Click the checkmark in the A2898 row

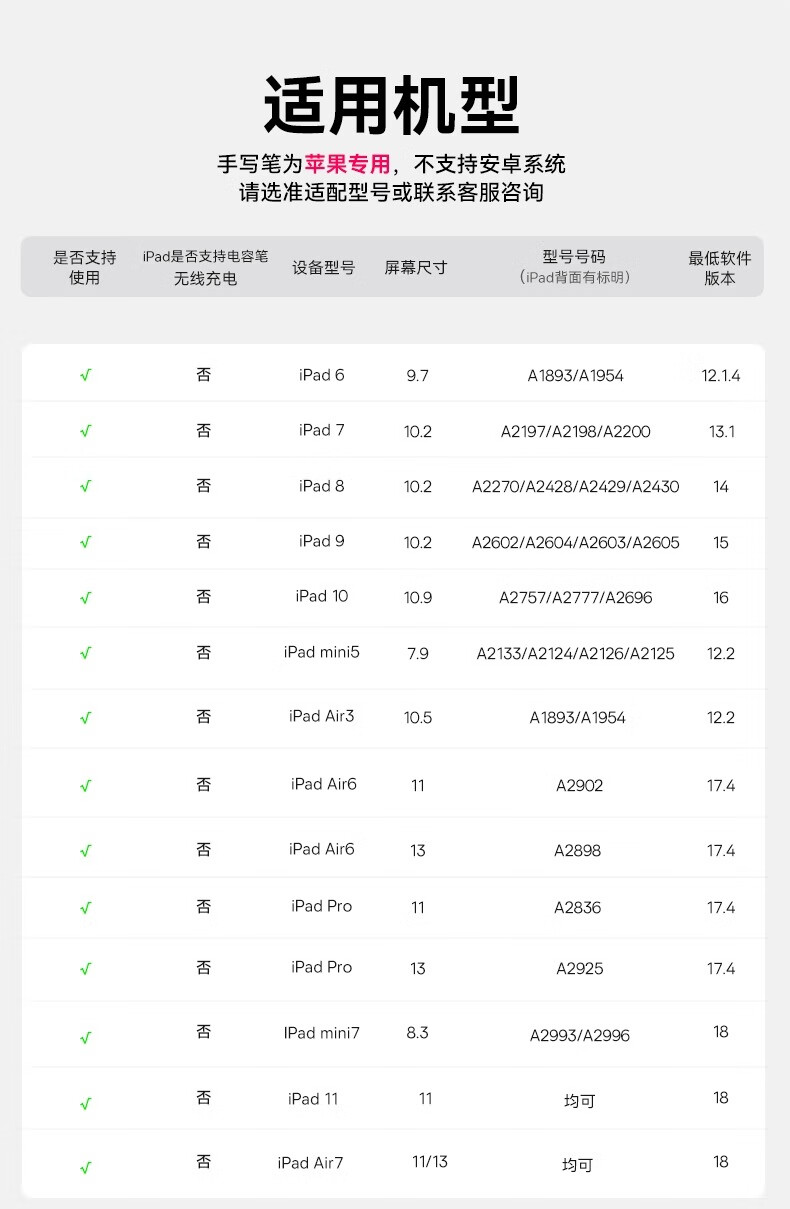coord(85,851)
